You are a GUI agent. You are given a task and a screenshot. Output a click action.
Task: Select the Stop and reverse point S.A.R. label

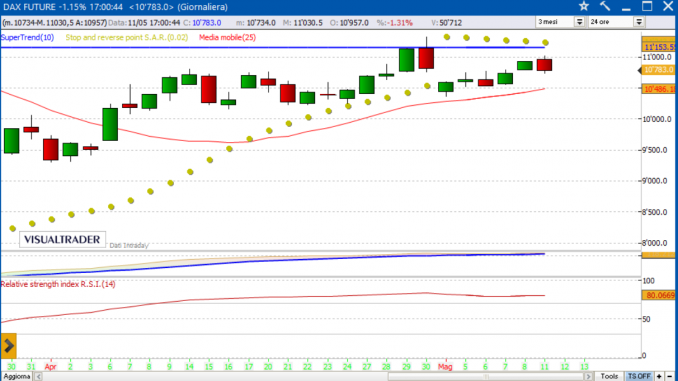(x=127, y=37)
